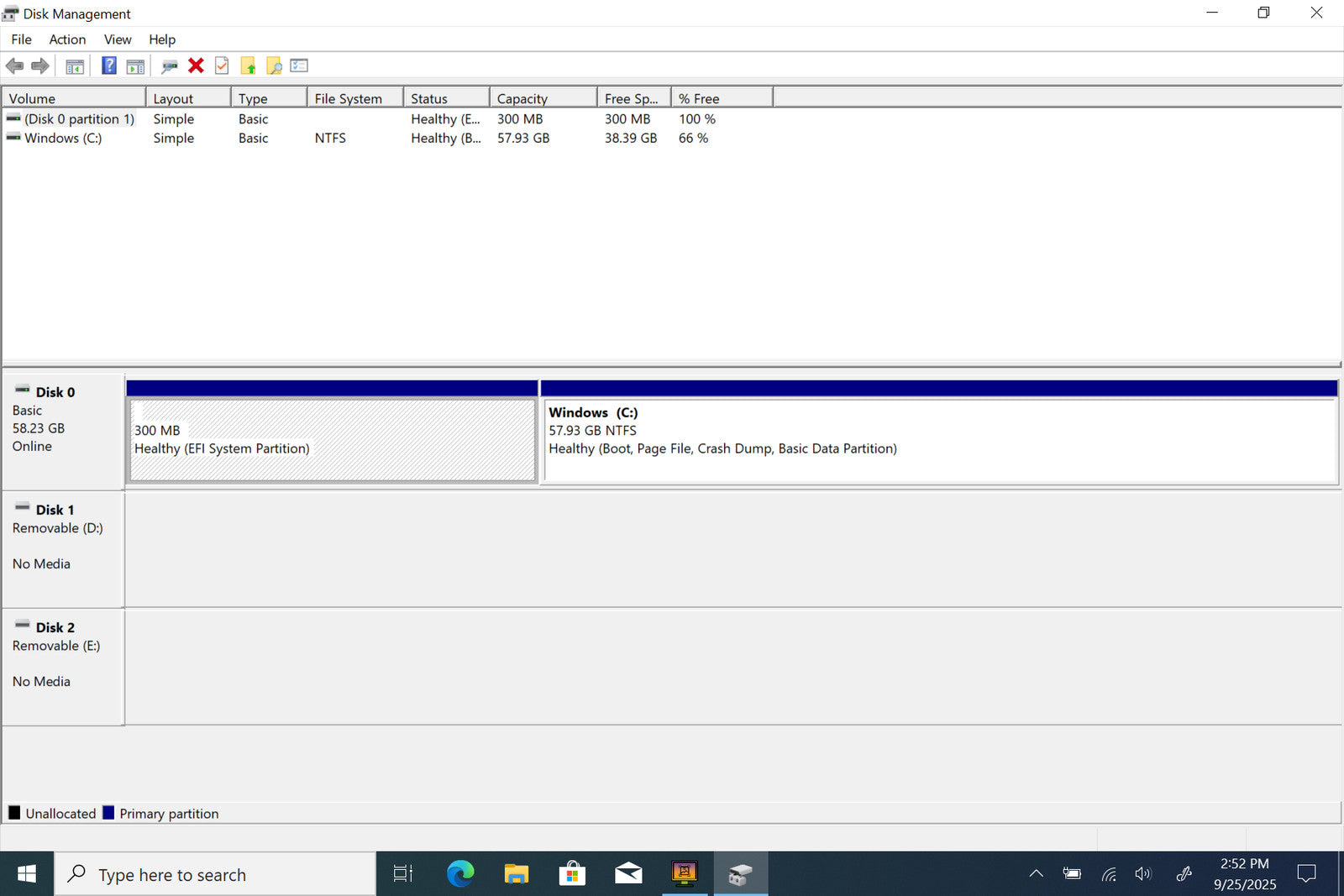Expand the hidden system tray icons chevron

point(1036,873)
